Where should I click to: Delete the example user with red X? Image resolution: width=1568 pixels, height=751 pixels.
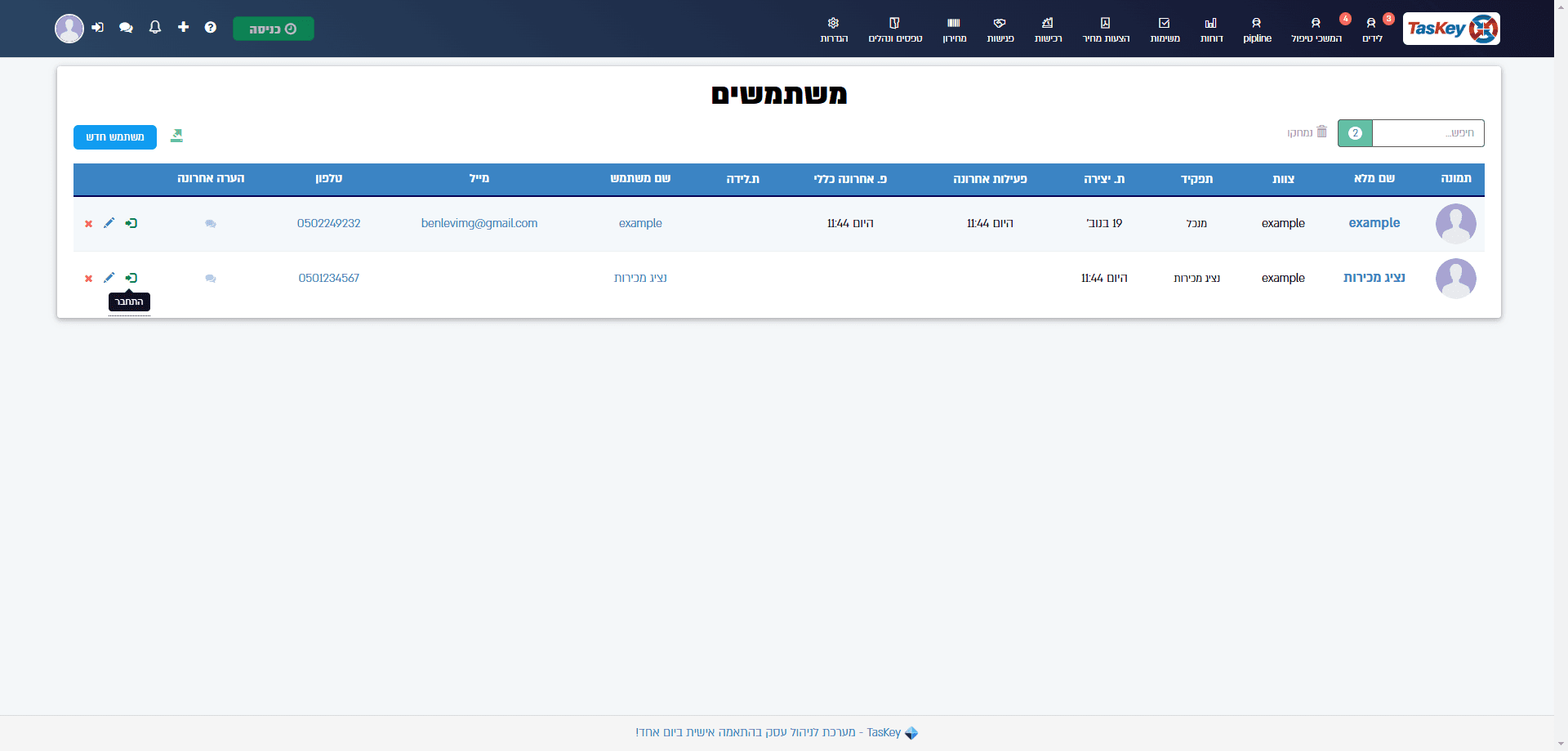[x=88, y=224]
